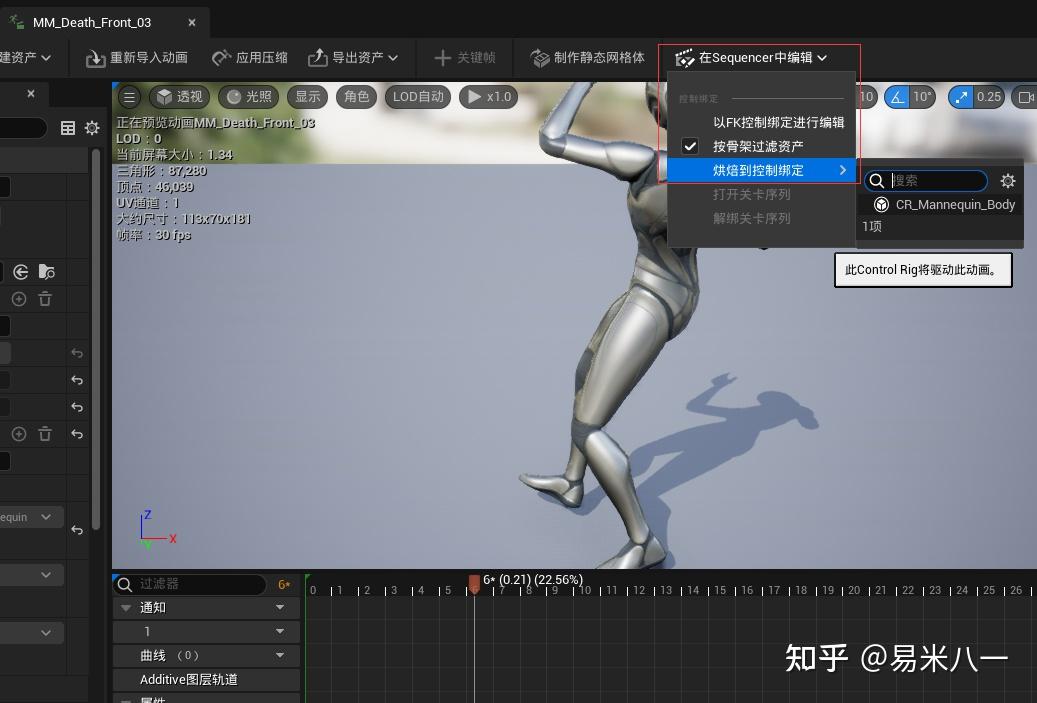The image size is (1037, 703).
Task: Click the LOD自动 viewport button
Action: (418, 96)
